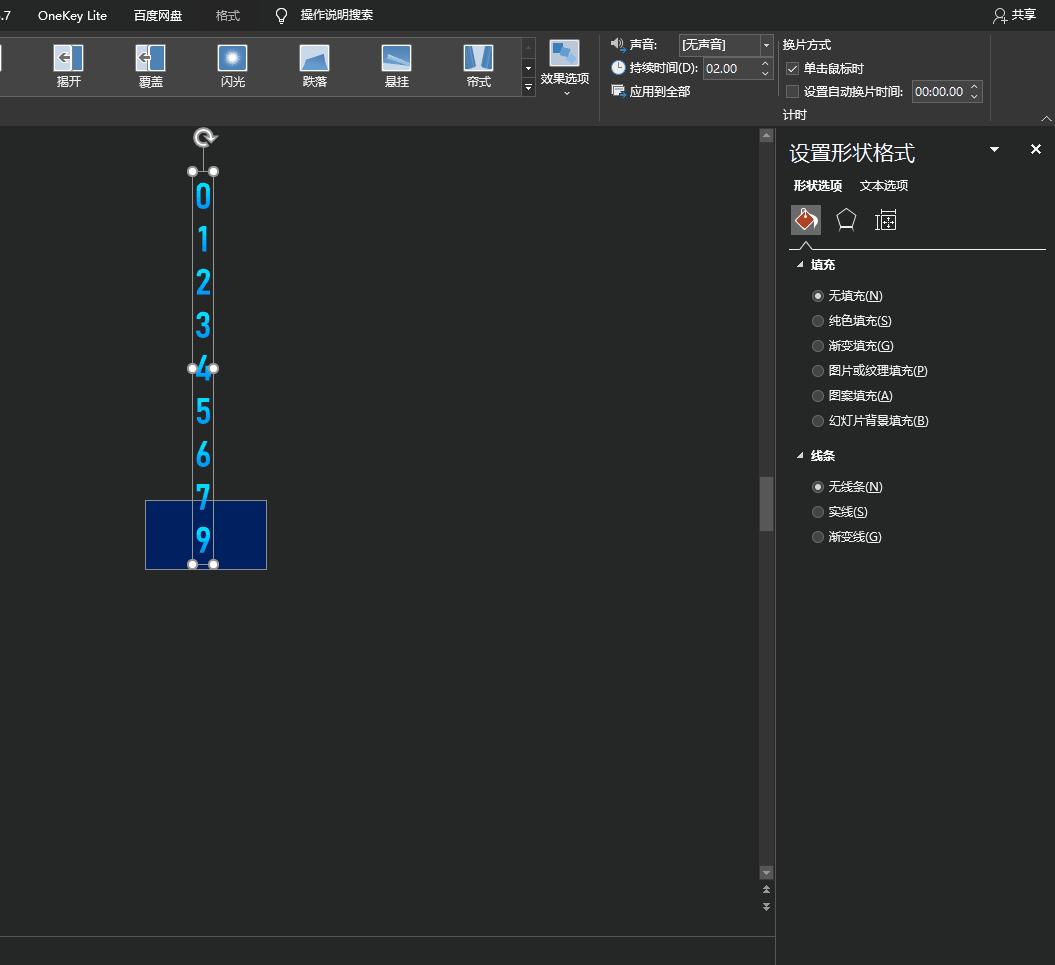Apply the 覆盖 transition effect
This screenshot has height=965, width=1055.
150,66
